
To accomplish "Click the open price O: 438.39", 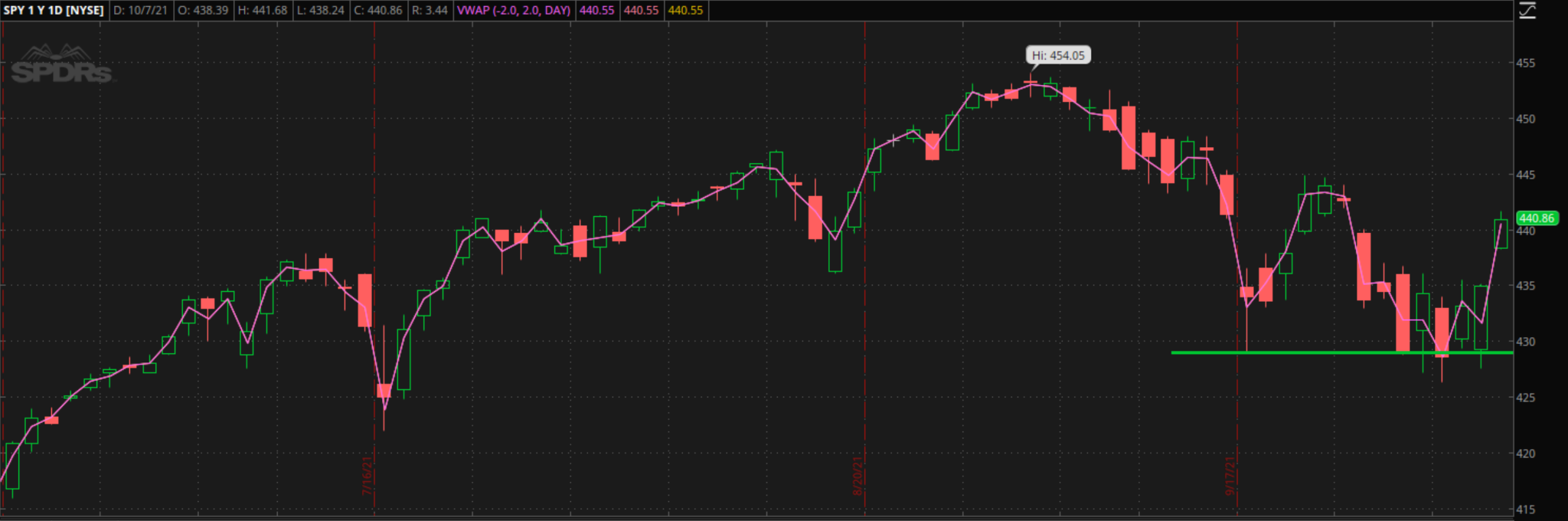I will [x=203, y=11].
